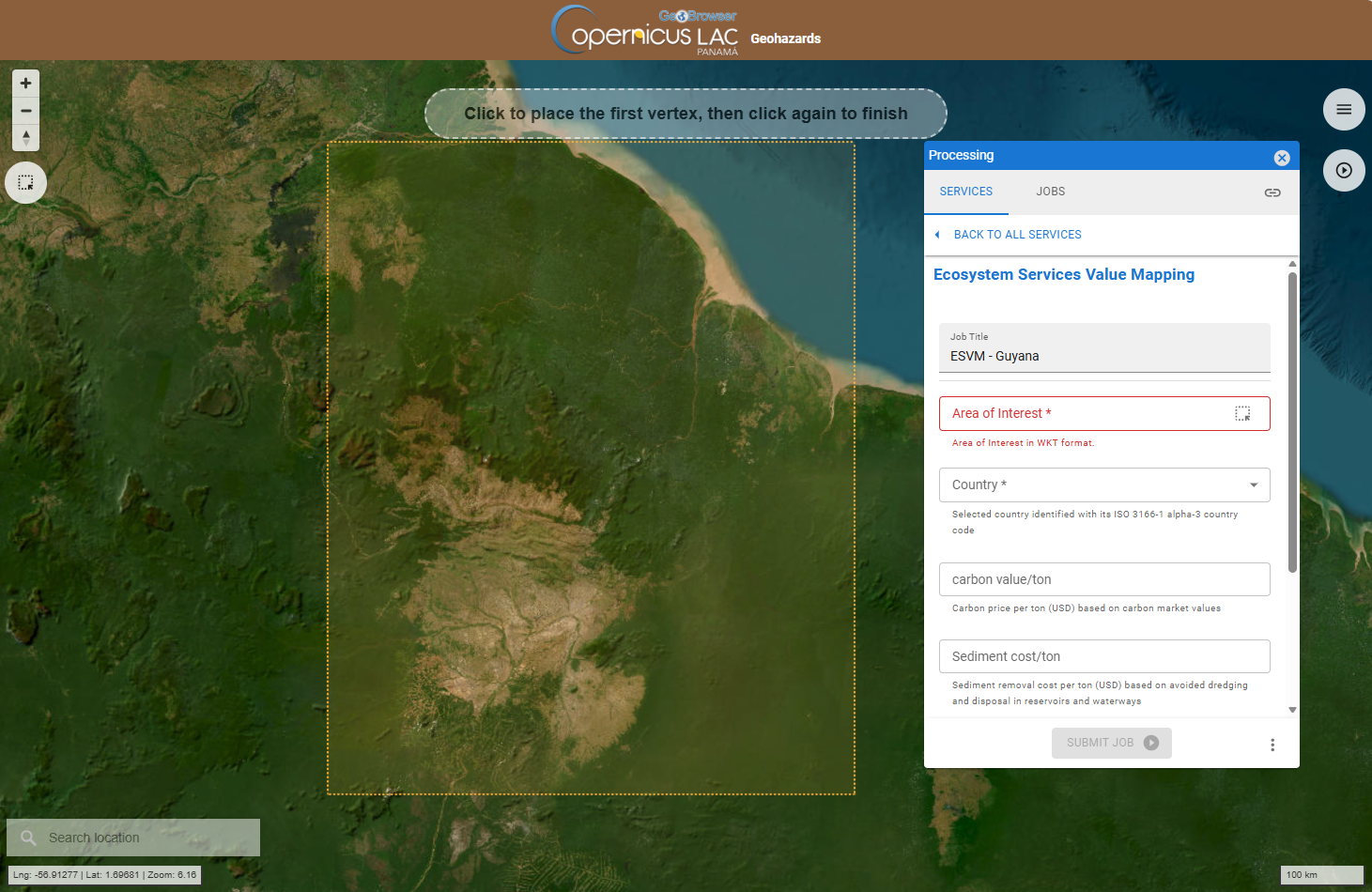Draw area of interest using field icon
The width and height of the screenshot is (1372, 892).
point(1242,414)
